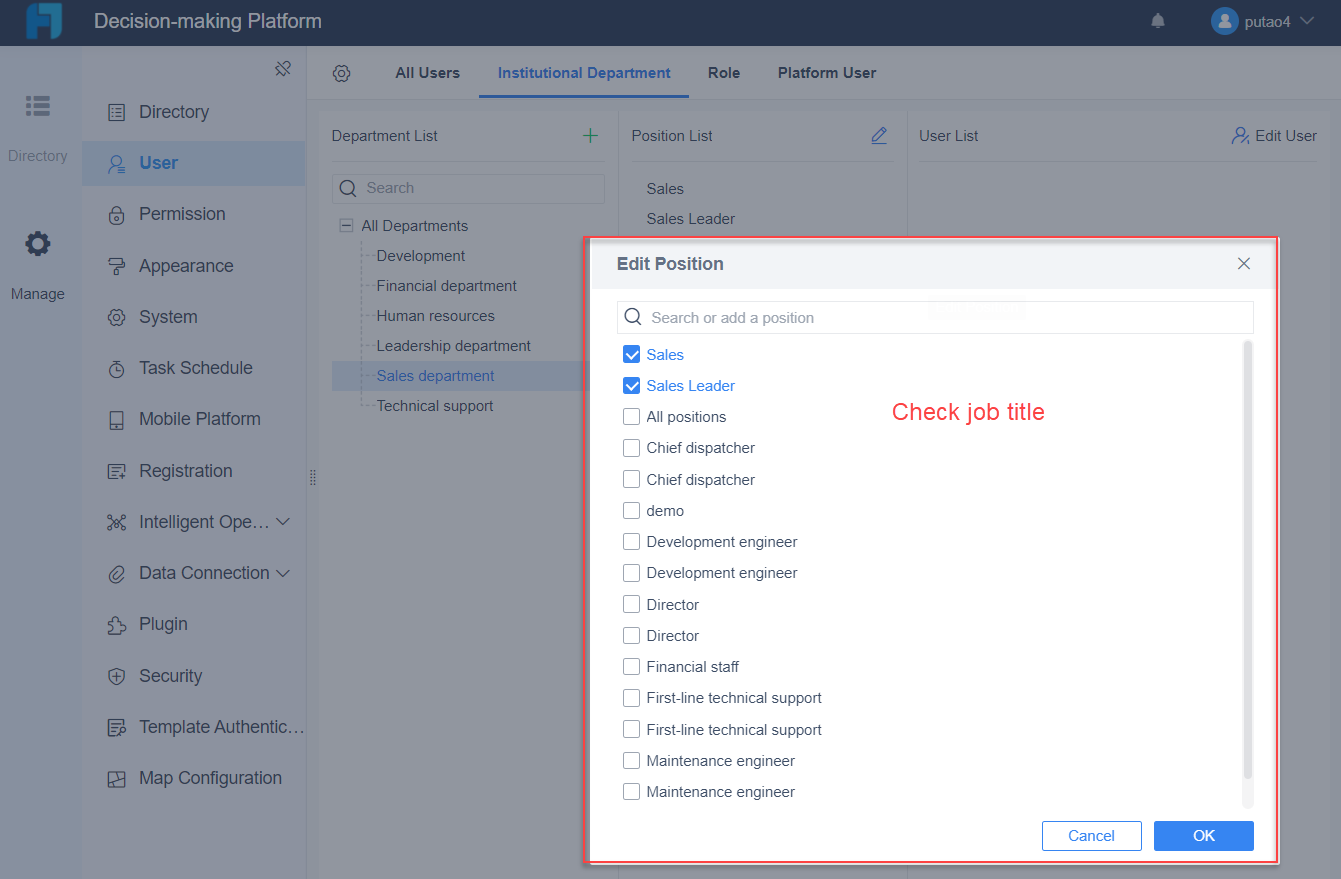Open Manage gear icon in left rail
This screenshot has height=879, width=1341.
[x=38, y=243]
